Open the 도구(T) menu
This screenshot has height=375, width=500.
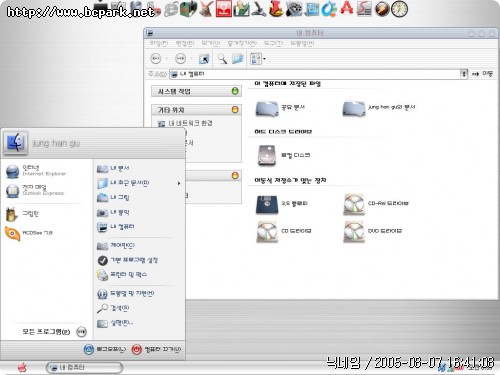273,43
